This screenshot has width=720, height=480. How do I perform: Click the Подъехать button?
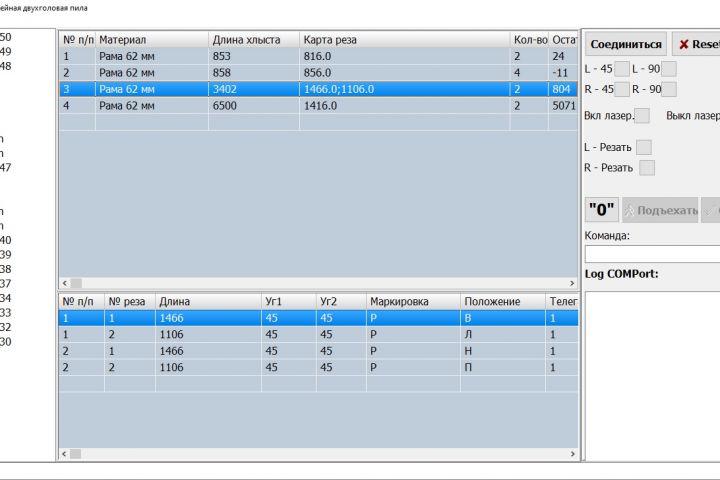click(x=660, y=210)
